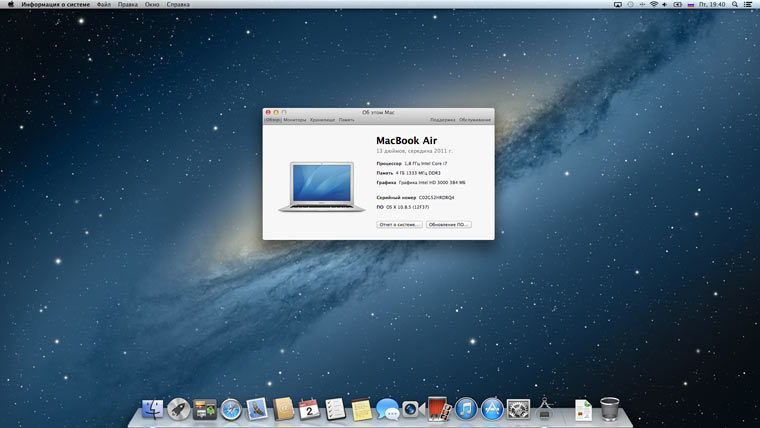Open Spotlight search magnifier
This screenshot has height=428, width=760.
pyautogui.click(x=735, y=5)
